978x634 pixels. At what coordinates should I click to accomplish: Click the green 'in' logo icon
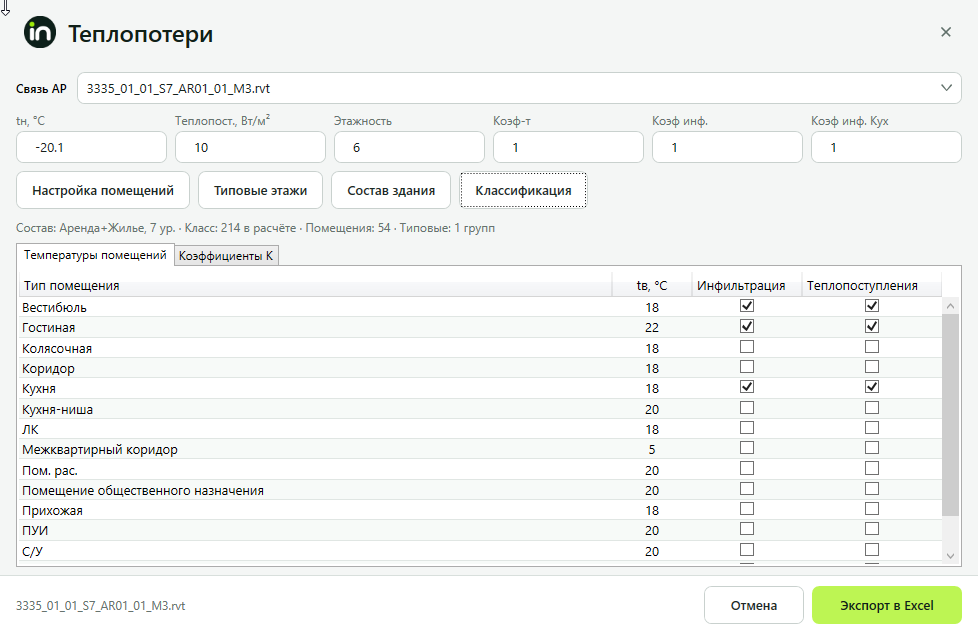click(x=40, y=33)
